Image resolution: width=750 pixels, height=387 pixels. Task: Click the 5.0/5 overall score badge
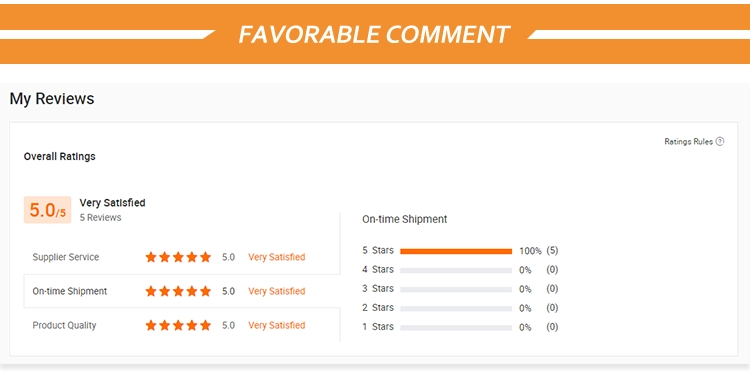click(x=47, y=210)
